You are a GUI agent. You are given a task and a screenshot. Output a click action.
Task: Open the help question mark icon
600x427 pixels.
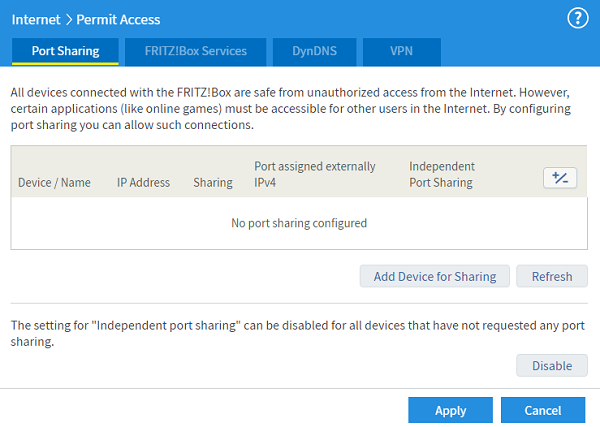(577, 18)
